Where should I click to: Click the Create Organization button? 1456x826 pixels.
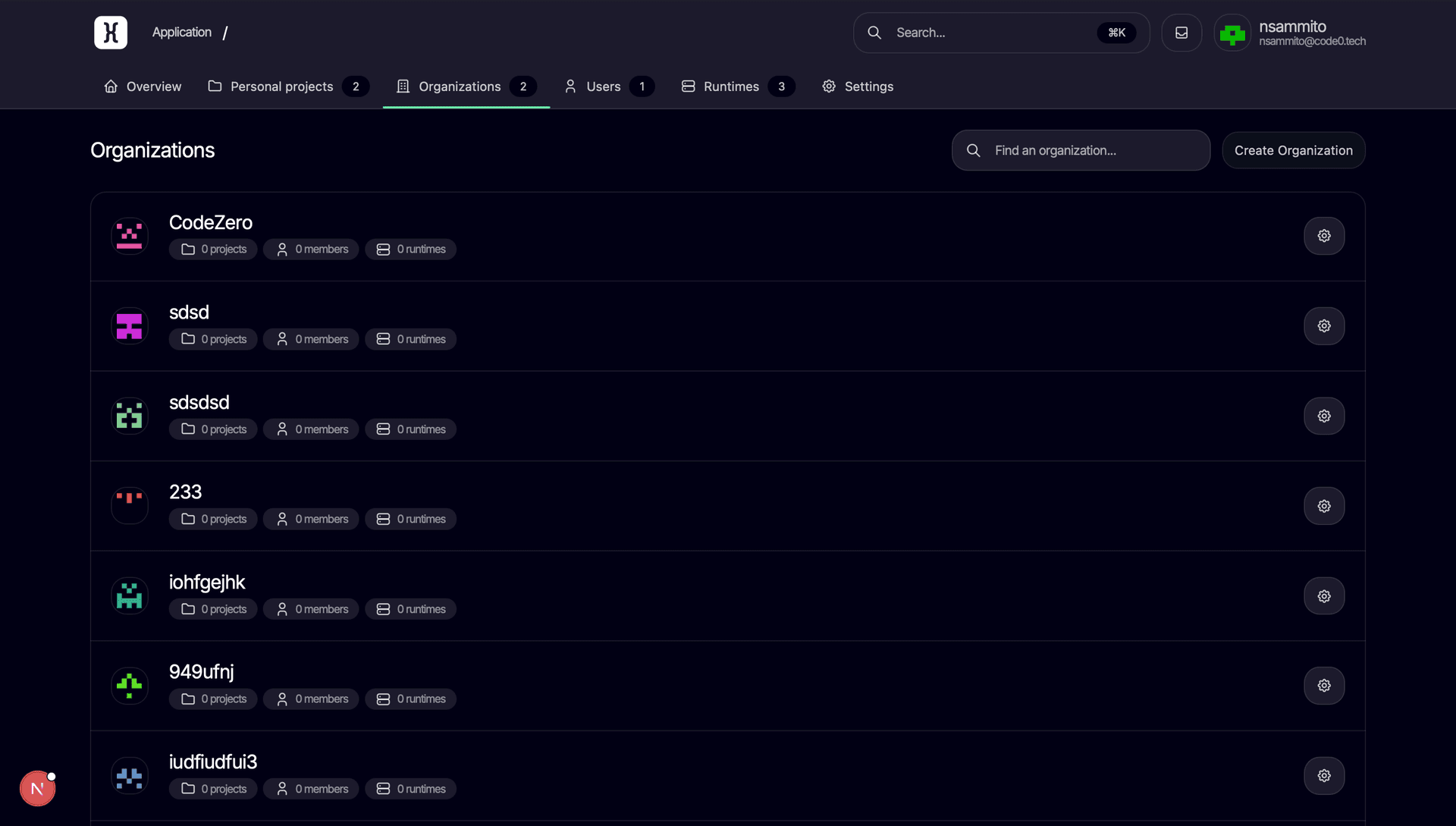[x=1293, y=150]
